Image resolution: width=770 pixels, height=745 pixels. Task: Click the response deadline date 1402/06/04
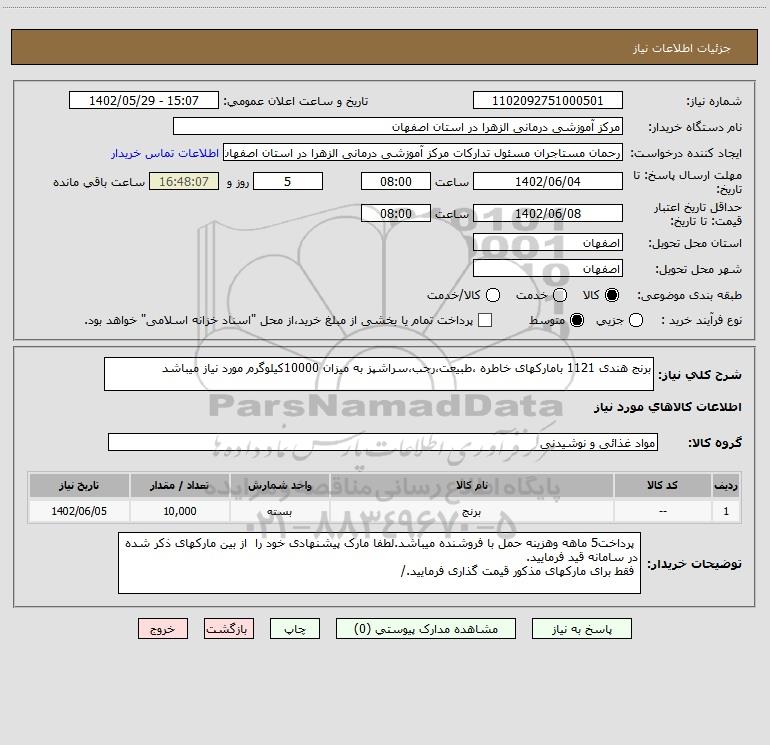click(x=548, y=181)
